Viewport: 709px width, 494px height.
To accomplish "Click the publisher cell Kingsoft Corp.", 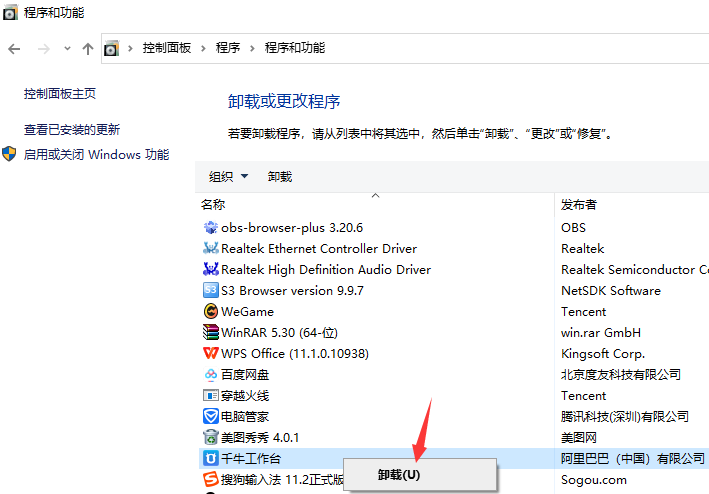I will pyautogui.click(x=603, y=353).
